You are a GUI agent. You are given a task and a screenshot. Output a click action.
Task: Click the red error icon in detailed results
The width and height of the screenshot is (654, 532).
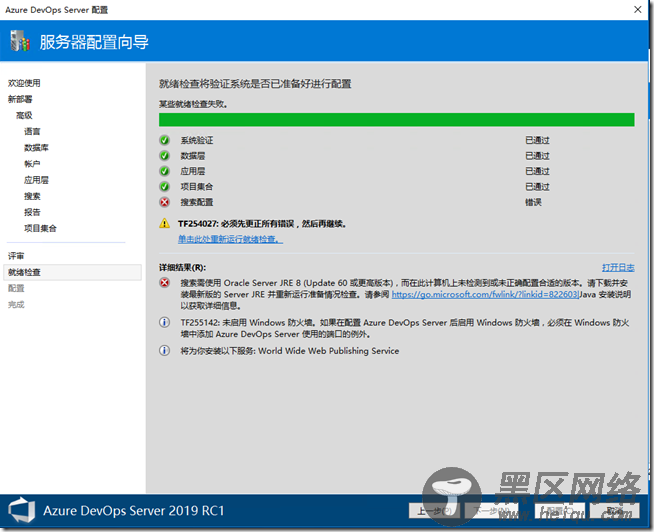165,283
